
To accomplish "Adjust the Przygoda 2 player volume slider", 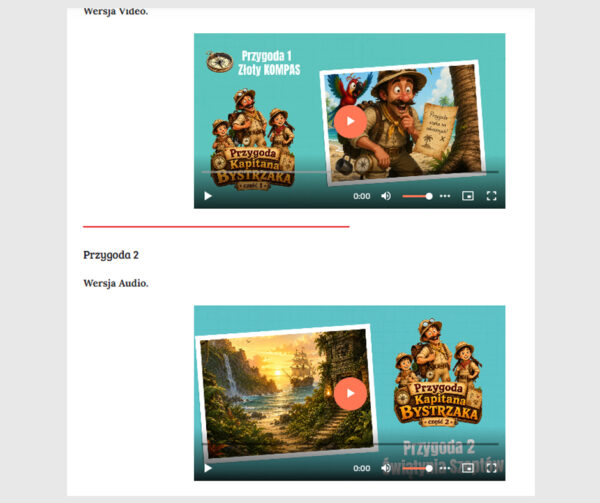I will [x=417, y=468].
